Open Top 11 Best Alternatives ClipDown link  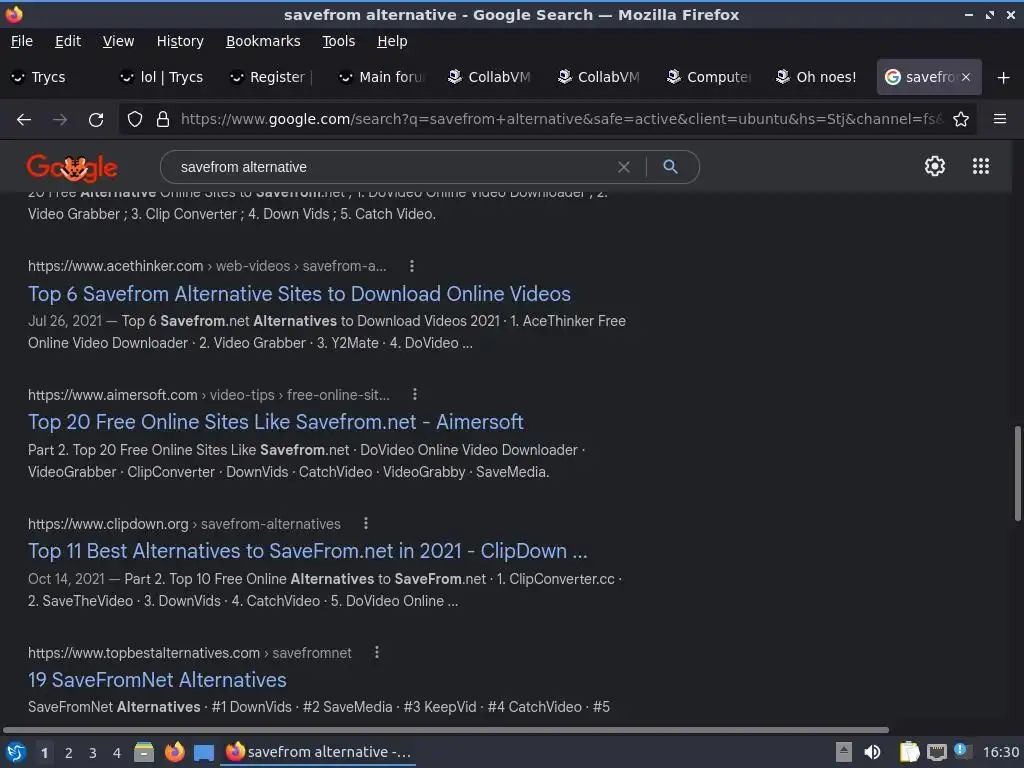(x=308, y=551)
